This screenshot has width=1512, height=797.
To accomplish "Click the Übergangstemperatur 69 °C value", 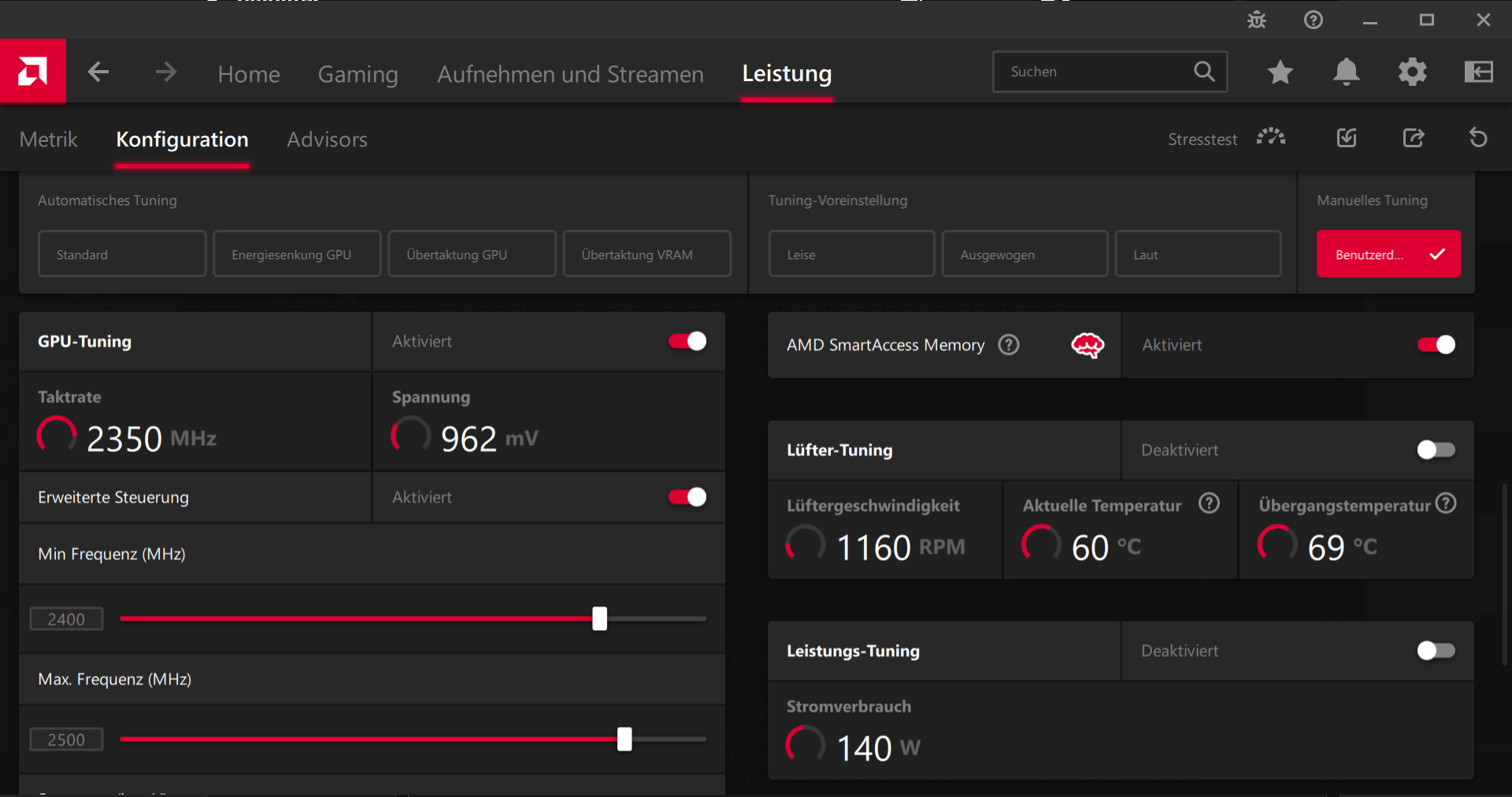I will [1343, 547].
